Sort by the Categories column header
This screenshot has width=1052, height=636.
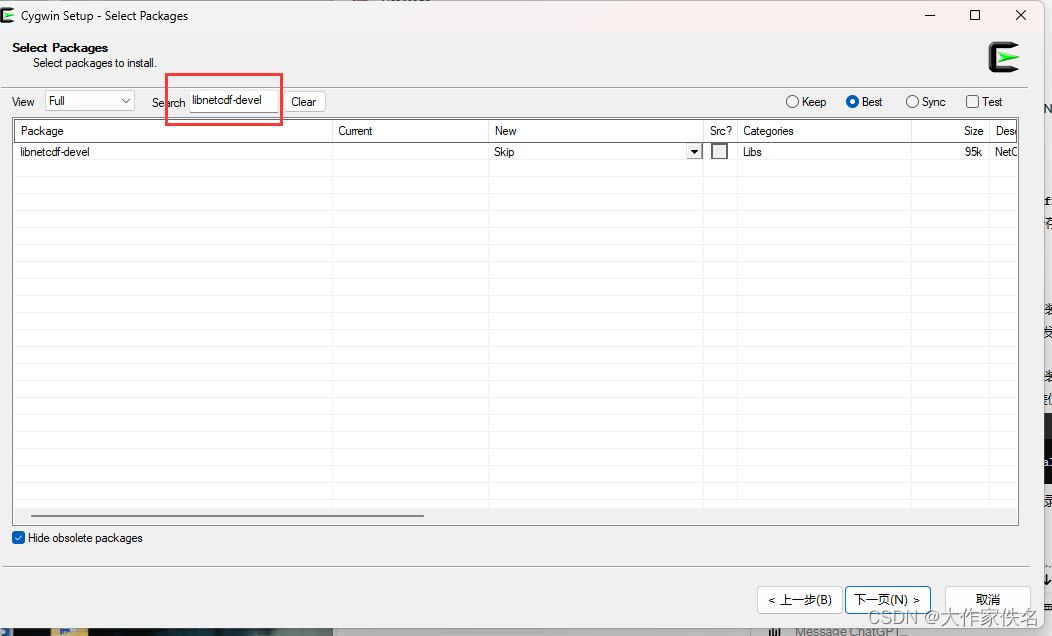(825, 131)
